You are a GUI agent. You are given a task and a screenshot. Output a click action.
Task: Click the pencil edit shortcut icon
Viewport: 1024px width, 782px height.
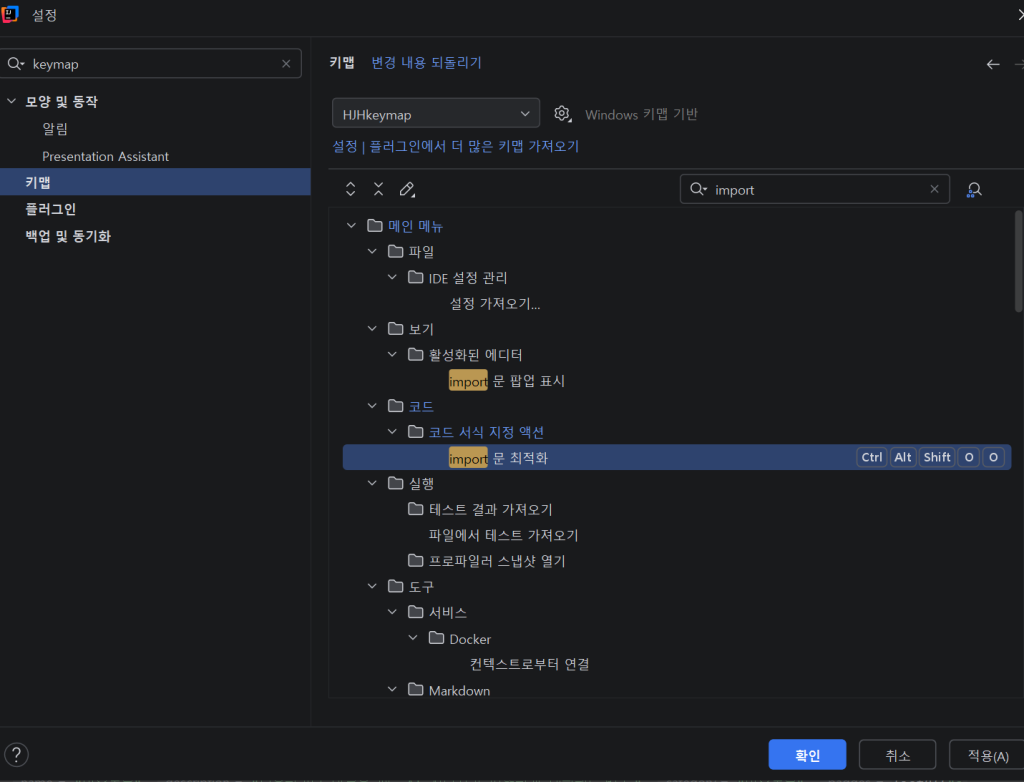tap(407, 189)
